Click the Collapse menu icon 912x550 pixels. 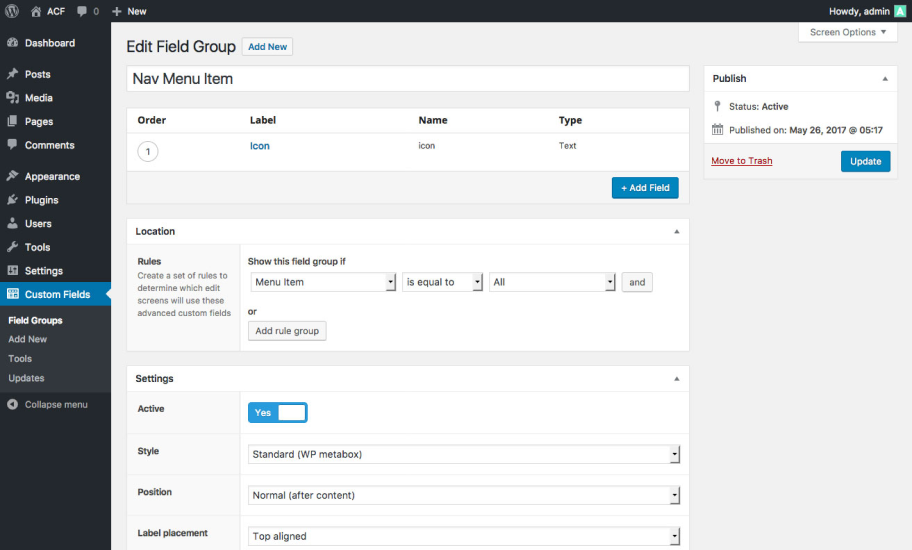click(x=12, y=405)
